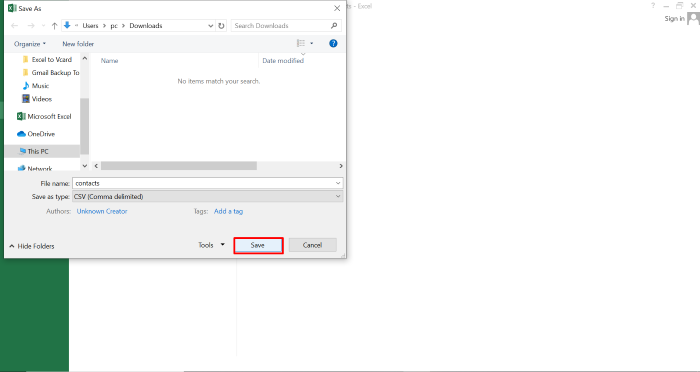Screen dimensions: 700x372
Task: Close the Save As dialog
Action: pos(337,8)
